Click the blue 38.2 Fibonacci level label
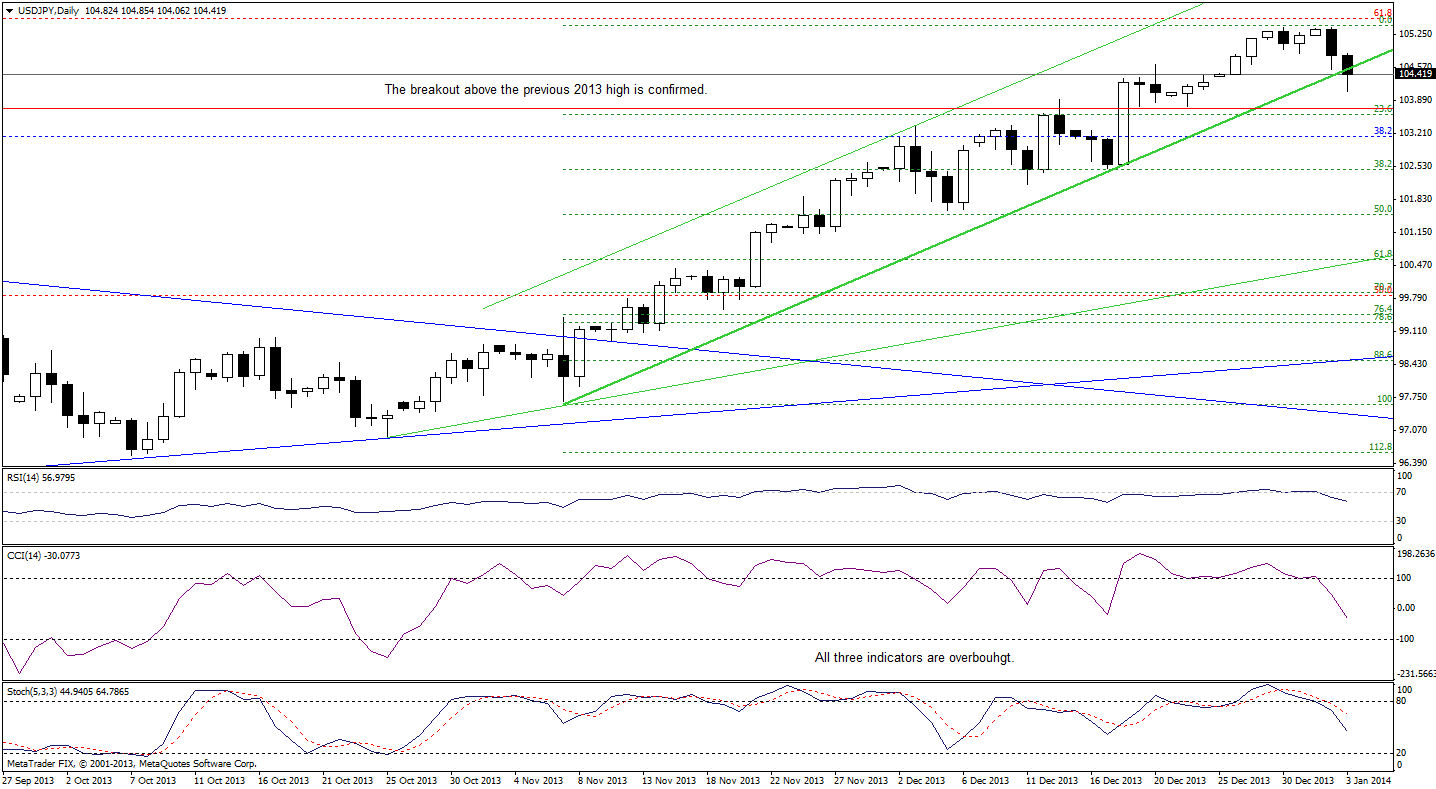Image resolution: width=1436 pixels, height=789 pixels. [x=1383, y=131]
